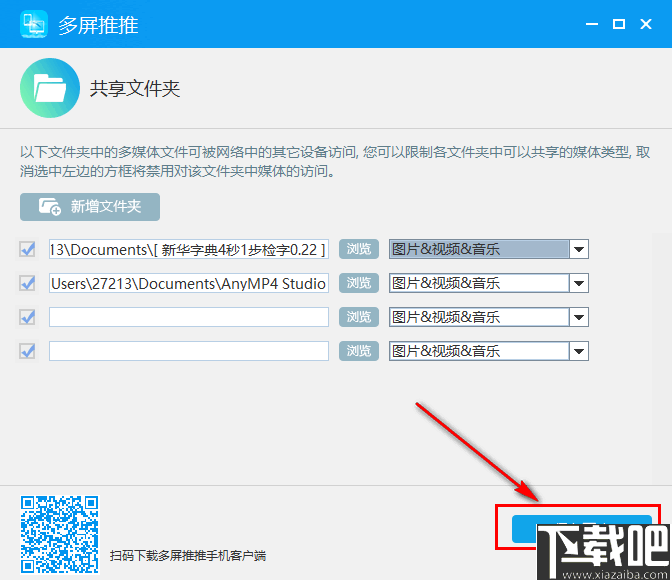The image size is (672, 580).
Task: Add a new folder via 新增文件夹
Action: coord(90,207)
